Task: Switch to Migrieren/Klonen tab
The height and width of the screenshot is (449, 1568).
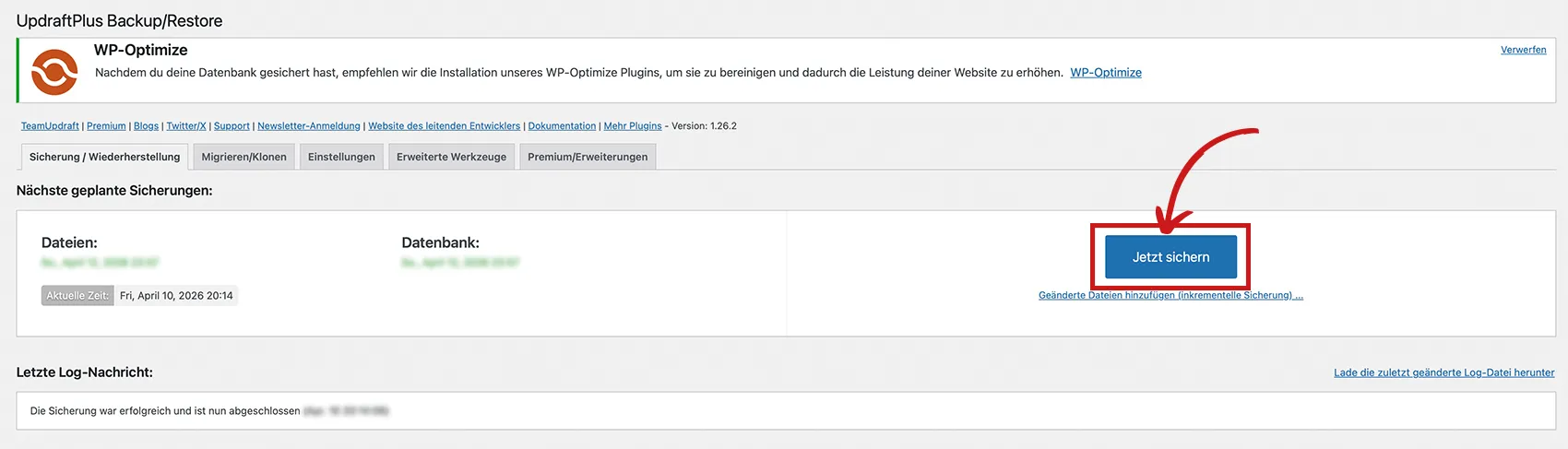Action: (x=244, y=157)
